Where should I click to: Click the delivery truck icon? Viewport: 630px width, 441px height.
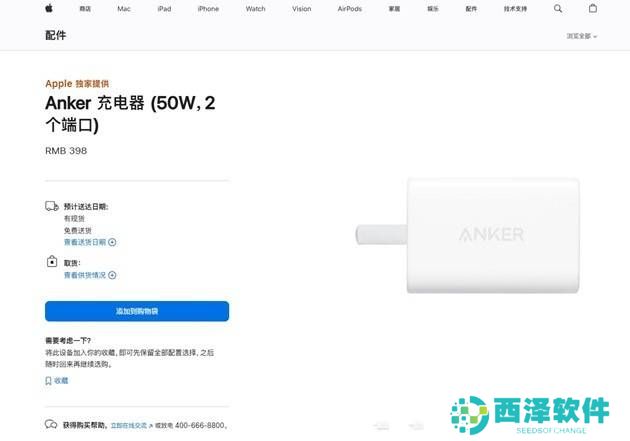52,206
